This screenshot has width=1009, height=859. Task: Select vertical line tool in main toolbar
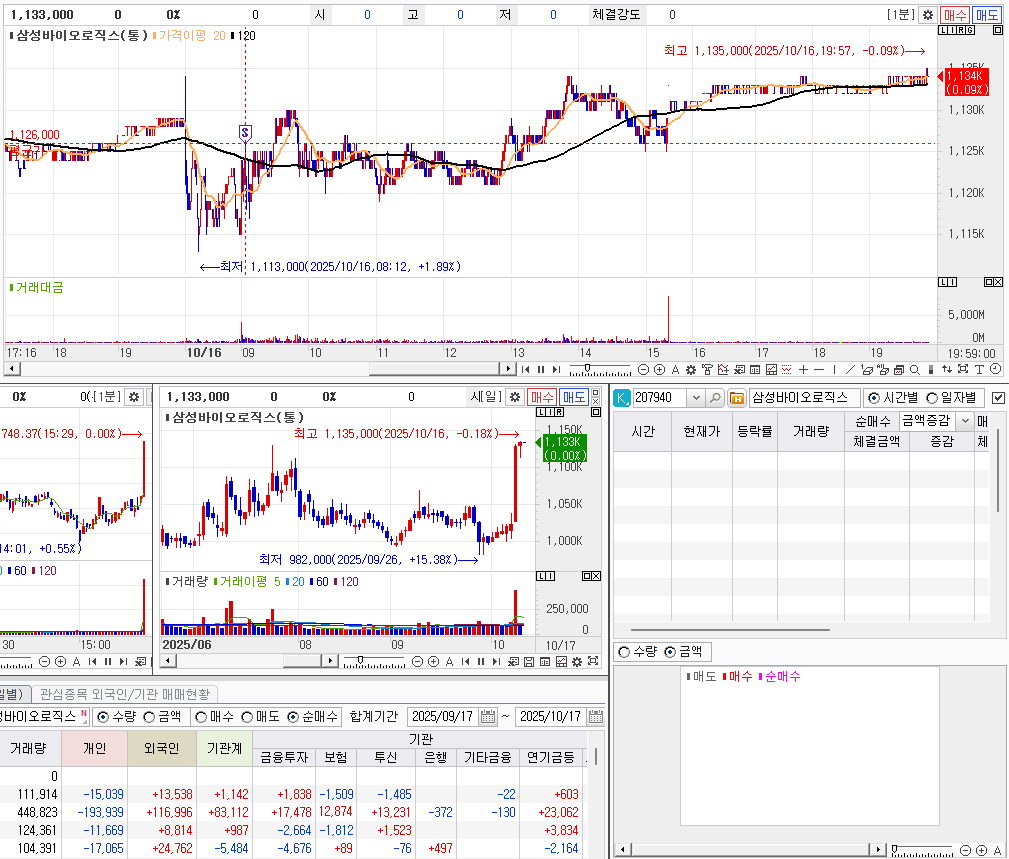point(835,369)
